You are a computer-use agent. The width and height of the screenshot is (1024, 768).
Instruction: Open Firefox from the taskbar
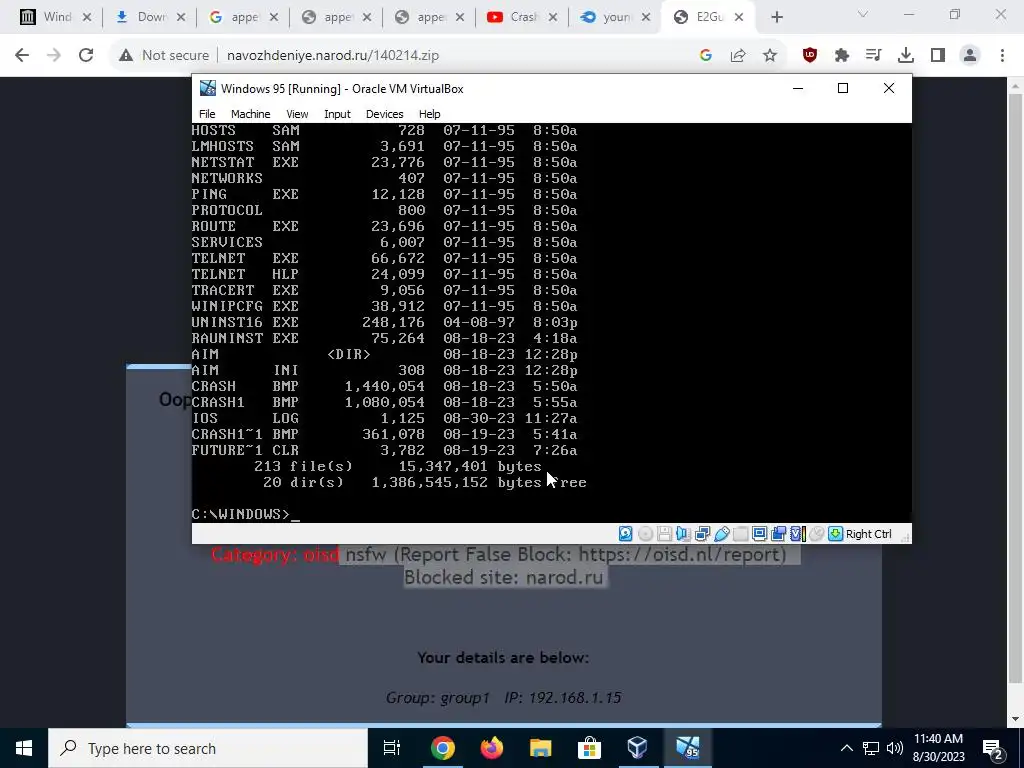coord(492,748)
